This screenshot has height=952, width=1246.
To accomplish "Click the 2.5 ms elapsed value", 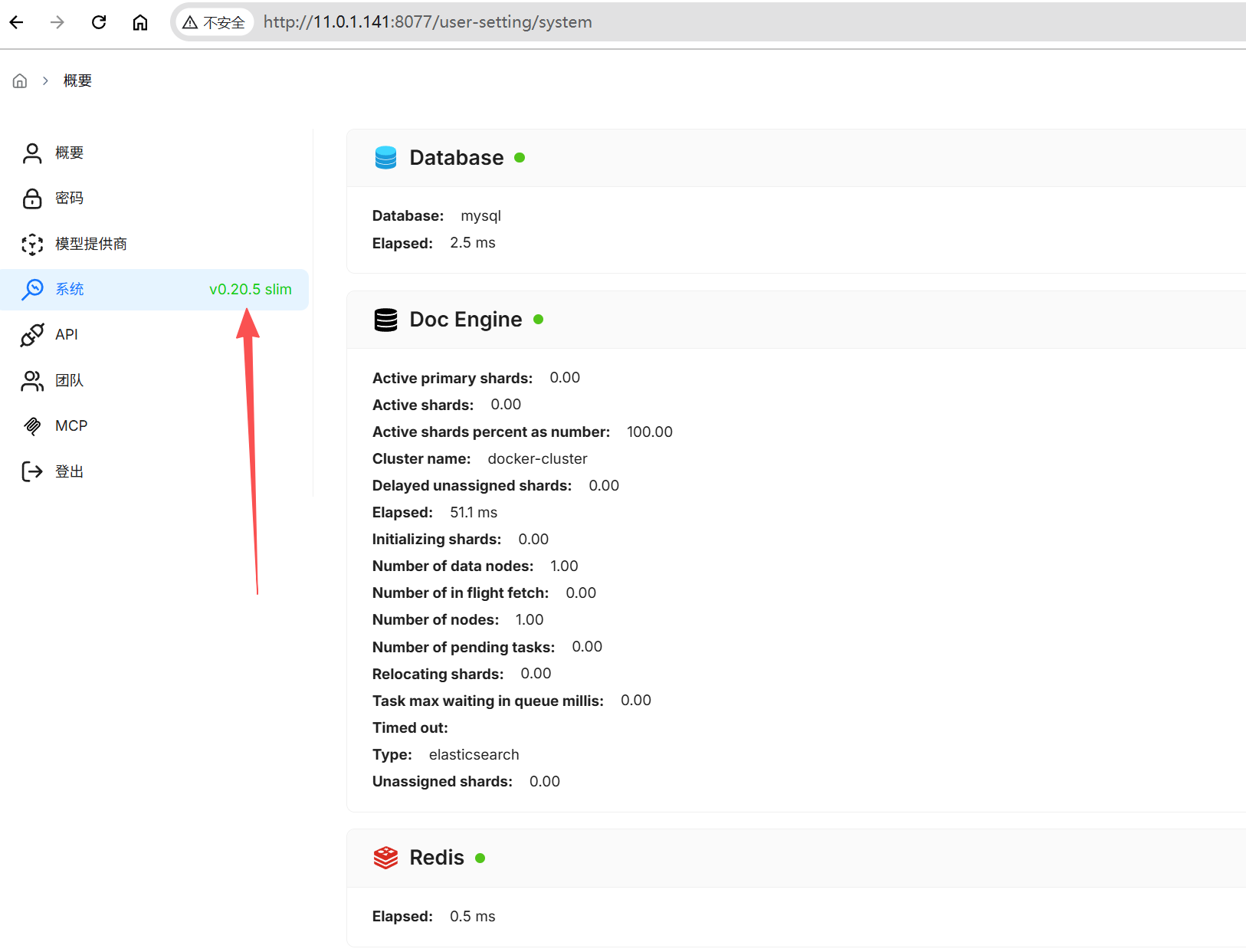I will click(473, 243).
